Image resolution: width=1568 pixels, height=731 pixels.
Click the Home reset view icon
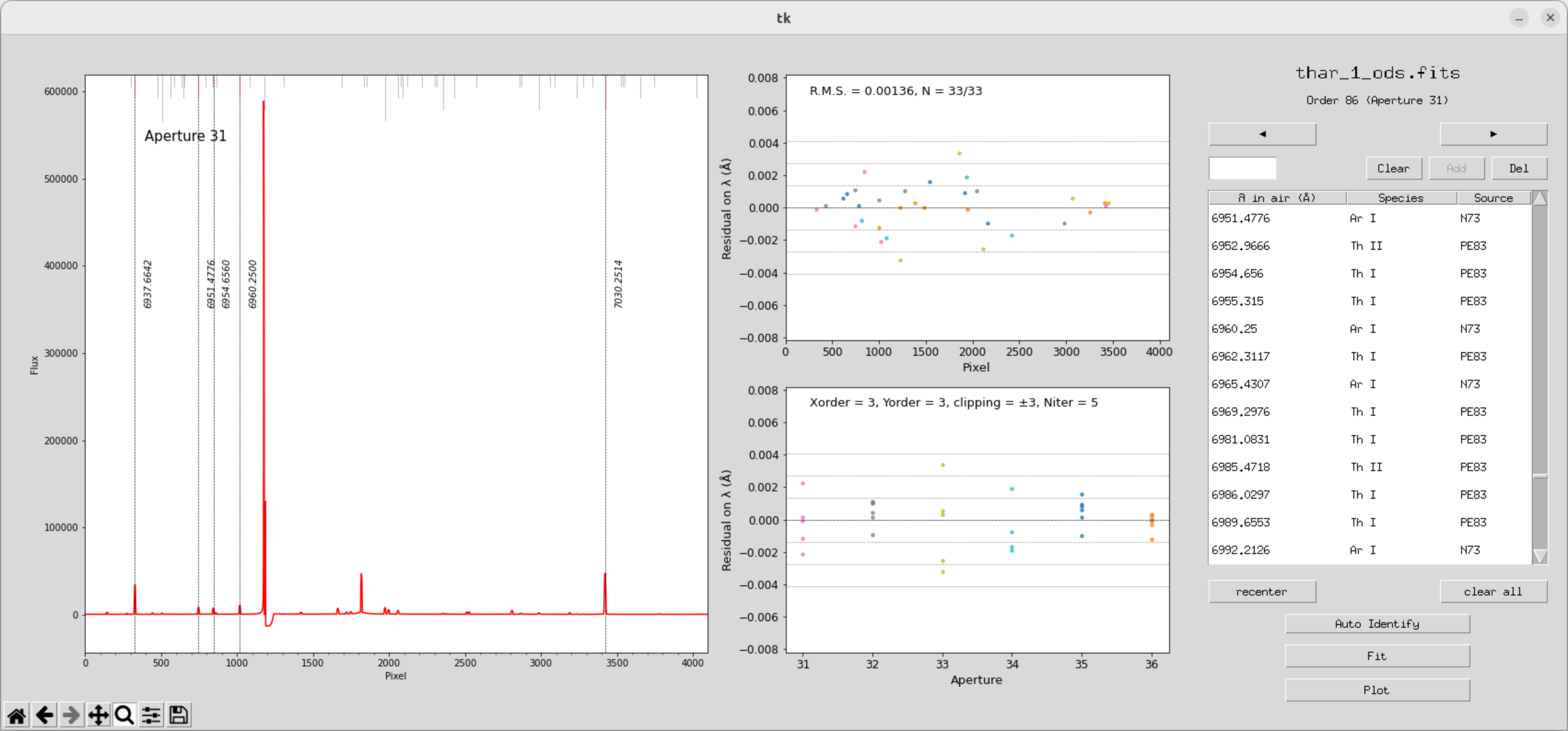[x=17, y=715]
